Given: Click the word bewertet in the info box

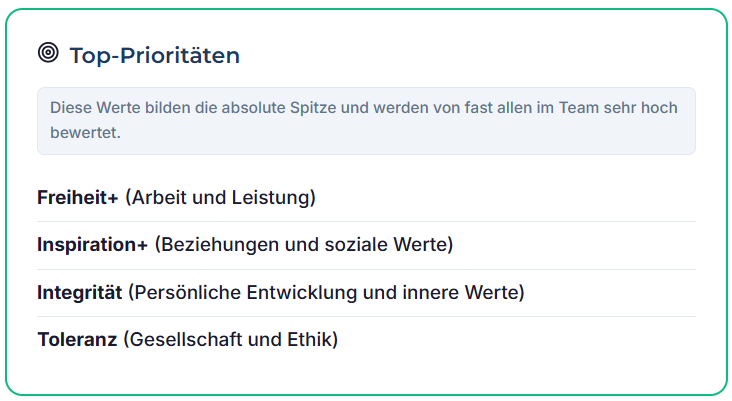Looking at the screenshot, I should click(x=85, y=131).
